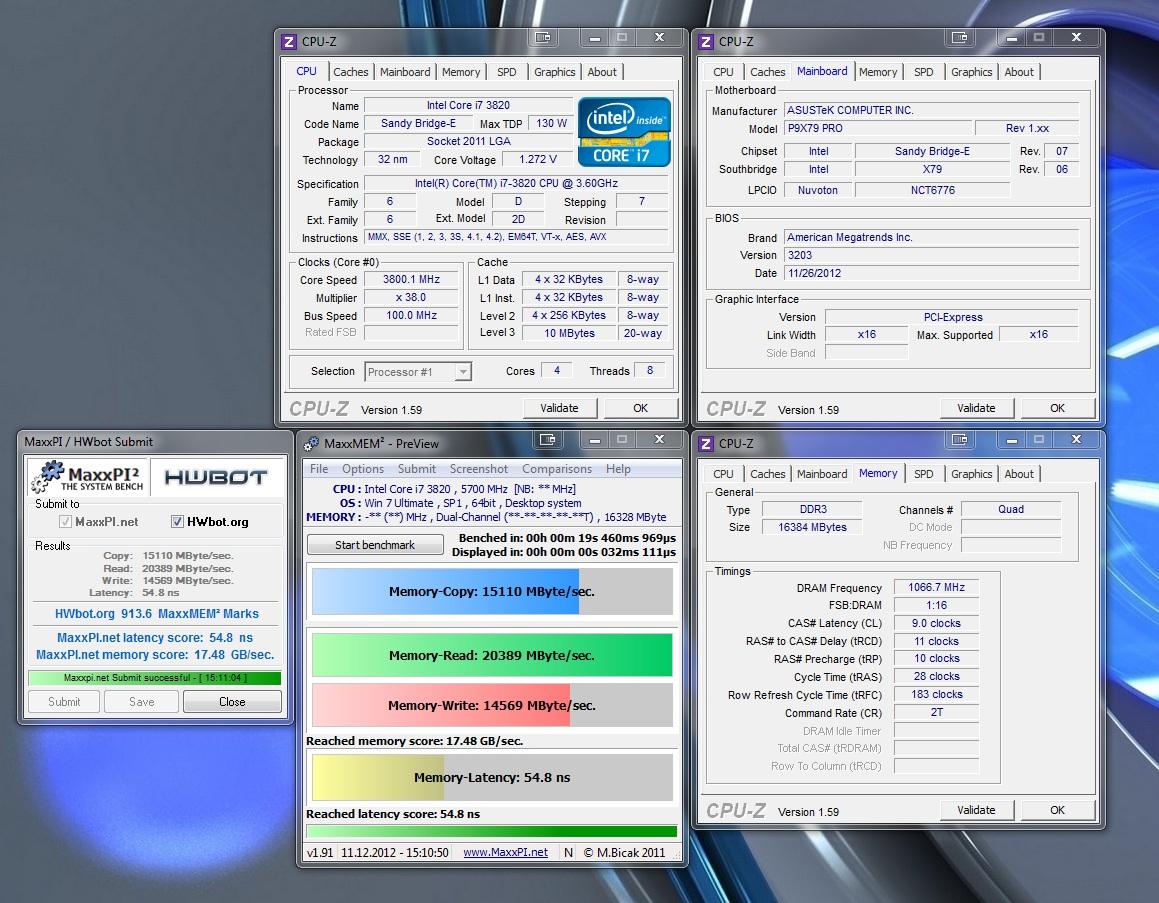Click the MaxxPI² system bench logo
The width and height of the screenshot is (1159, 903).
coord(89,477)
